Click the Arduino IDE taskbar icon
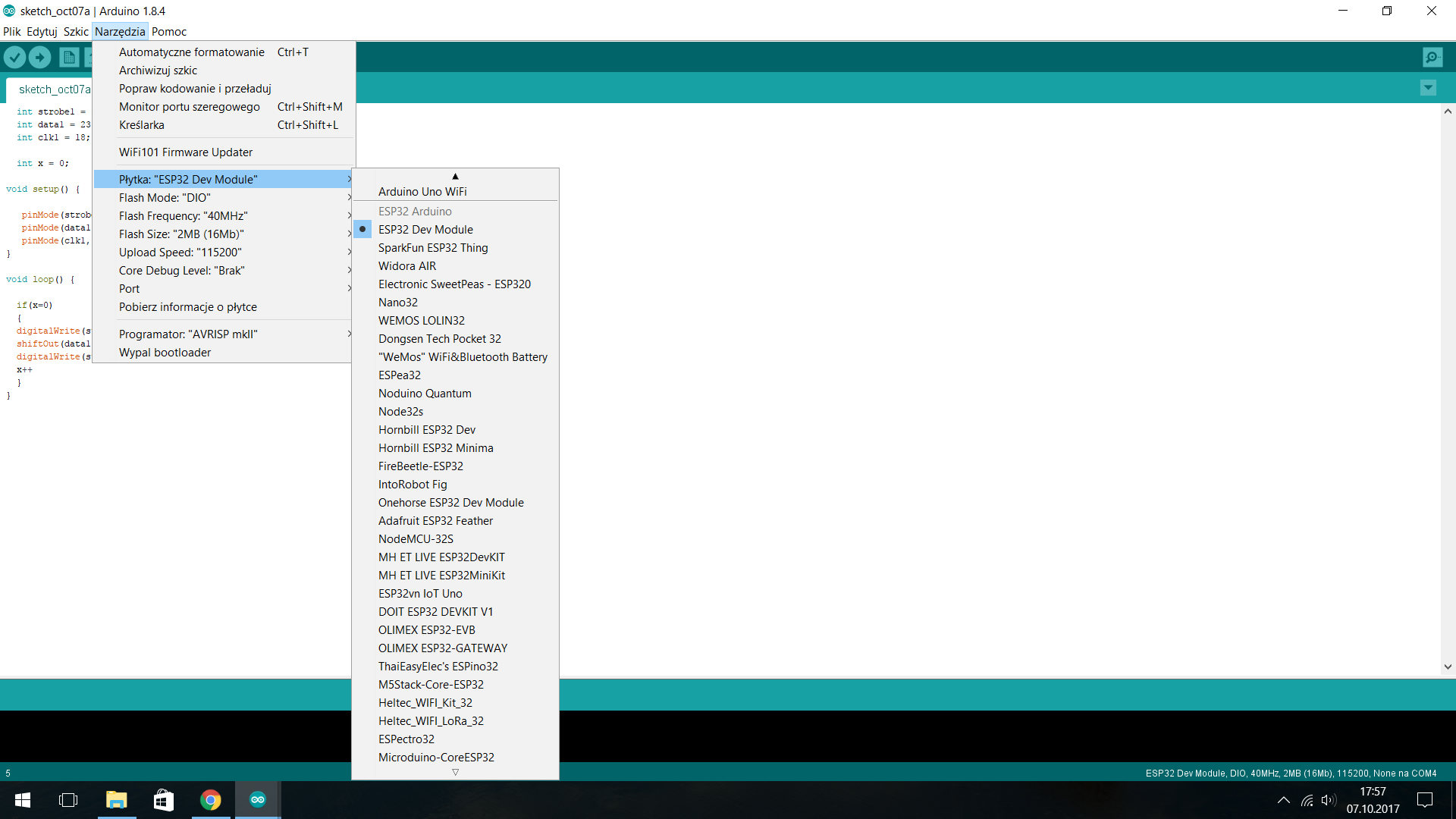The height and width of the screenshot is (819, 1456). tap(258, 800)
